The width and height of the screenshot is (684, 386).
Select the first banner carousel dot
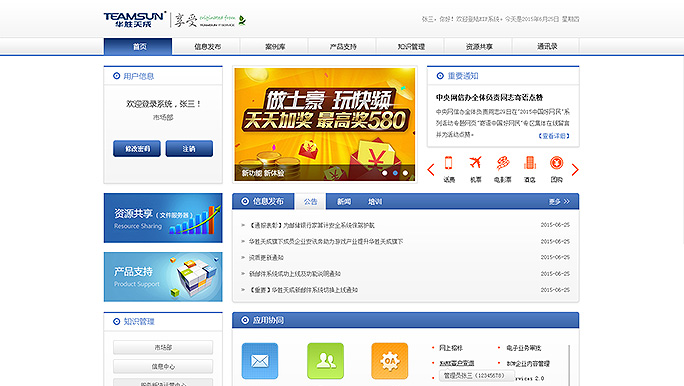pyautogui.click(x=385, y=173)
